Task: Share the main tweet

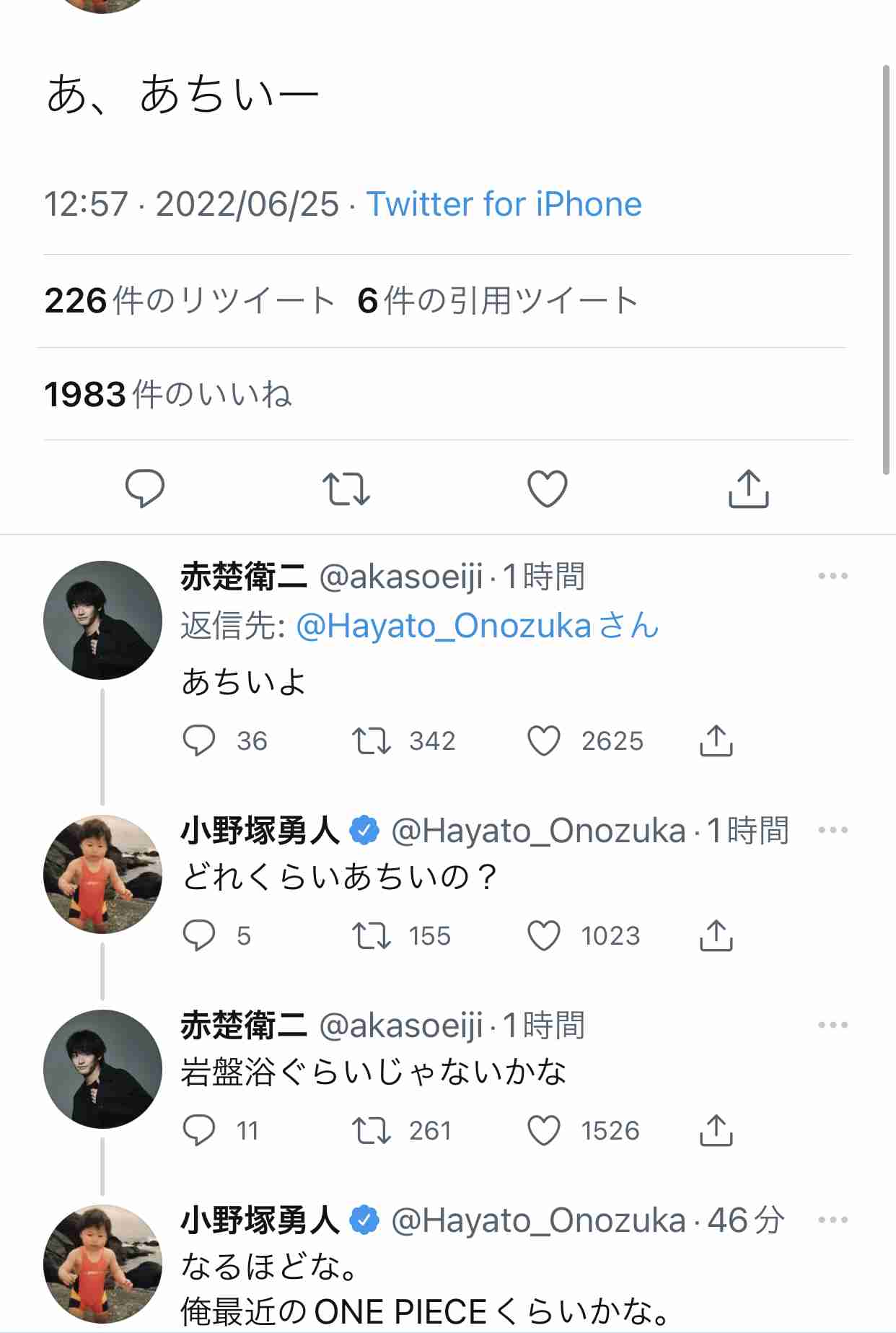Action: click(748, 489)
